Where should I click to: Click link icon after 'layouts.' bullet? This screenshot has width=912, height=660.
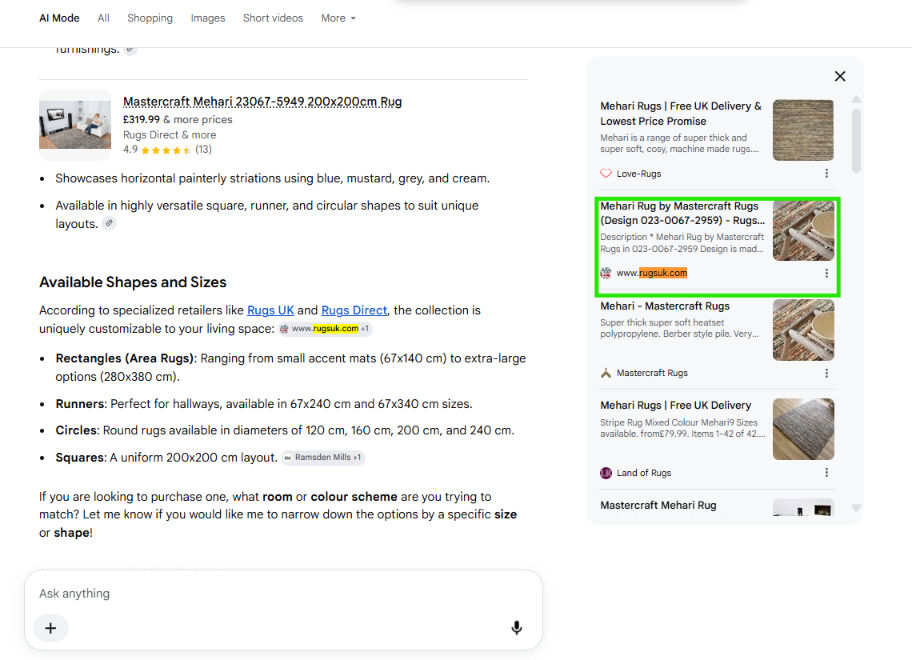tap(109, 223)
